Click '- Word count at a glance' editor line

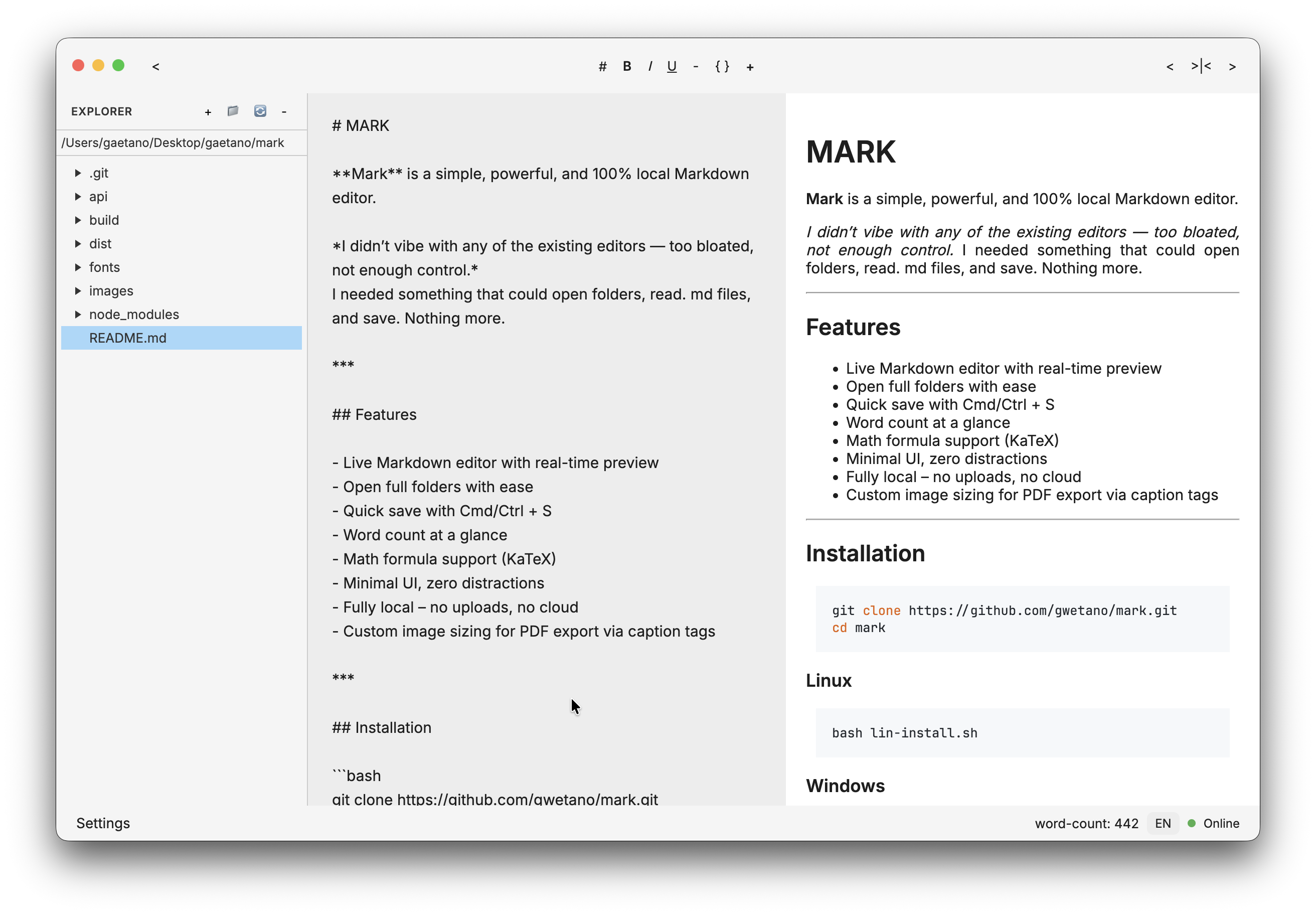(x=420, y=535)
